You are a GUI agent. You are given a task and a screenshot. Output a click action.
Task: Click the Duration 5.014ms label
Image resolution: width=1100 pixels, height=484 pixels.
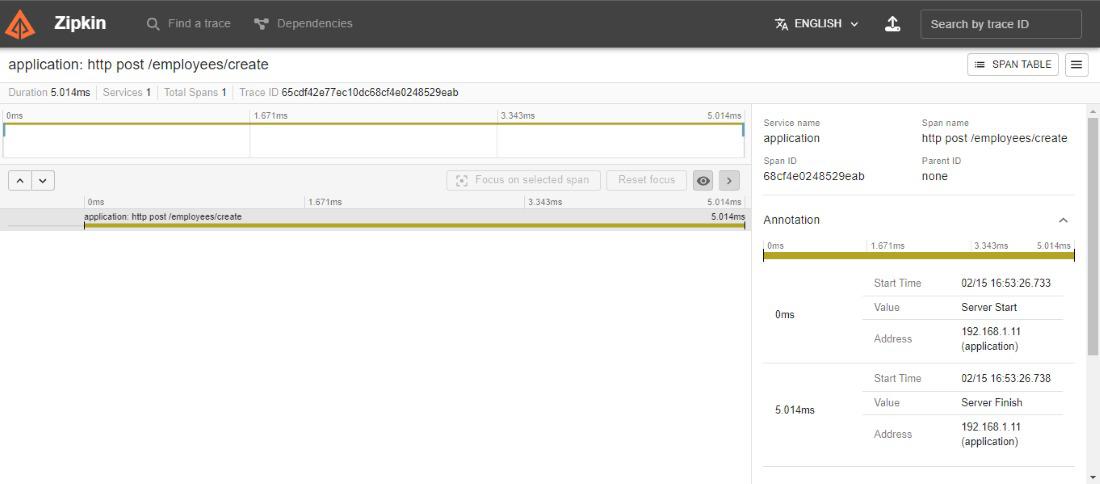pos(49,93)
